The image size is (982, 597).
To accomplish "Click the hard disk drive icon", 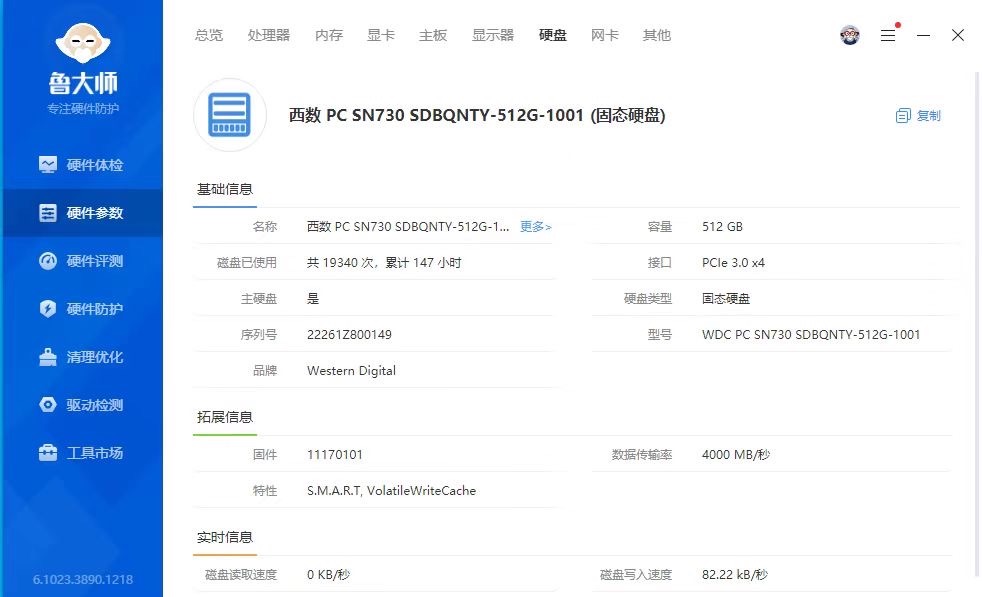I will coord(230,115).
